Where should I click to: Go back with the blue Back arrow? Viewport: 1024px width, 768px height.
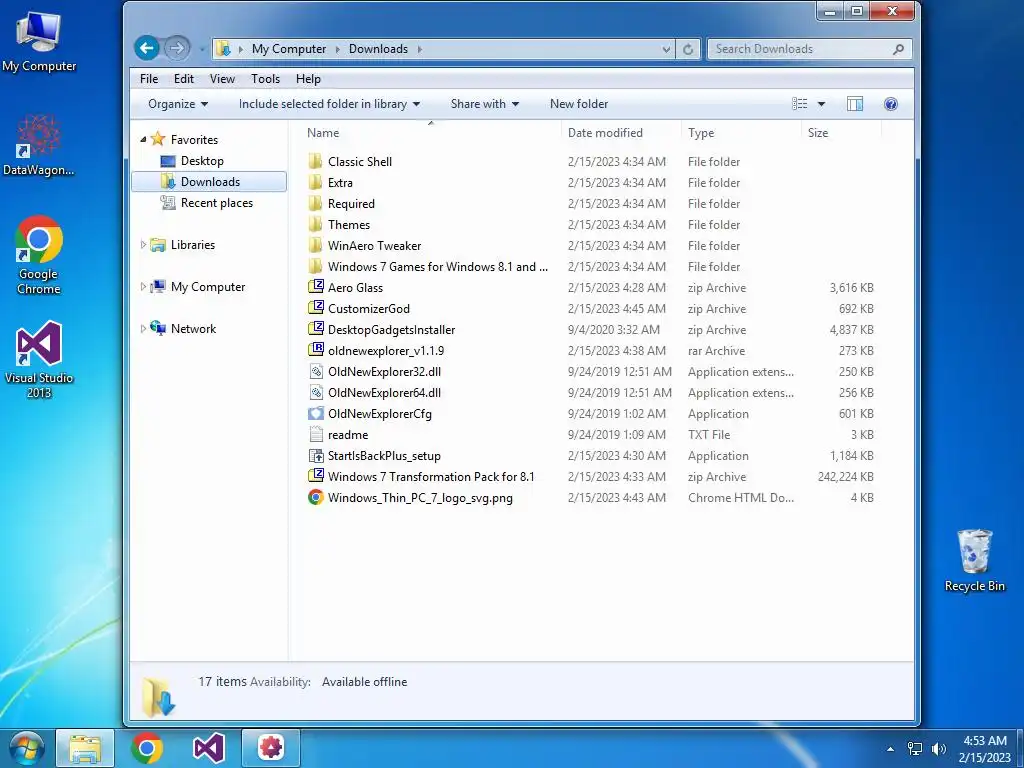pyautogui.click(x=147, y=48)
